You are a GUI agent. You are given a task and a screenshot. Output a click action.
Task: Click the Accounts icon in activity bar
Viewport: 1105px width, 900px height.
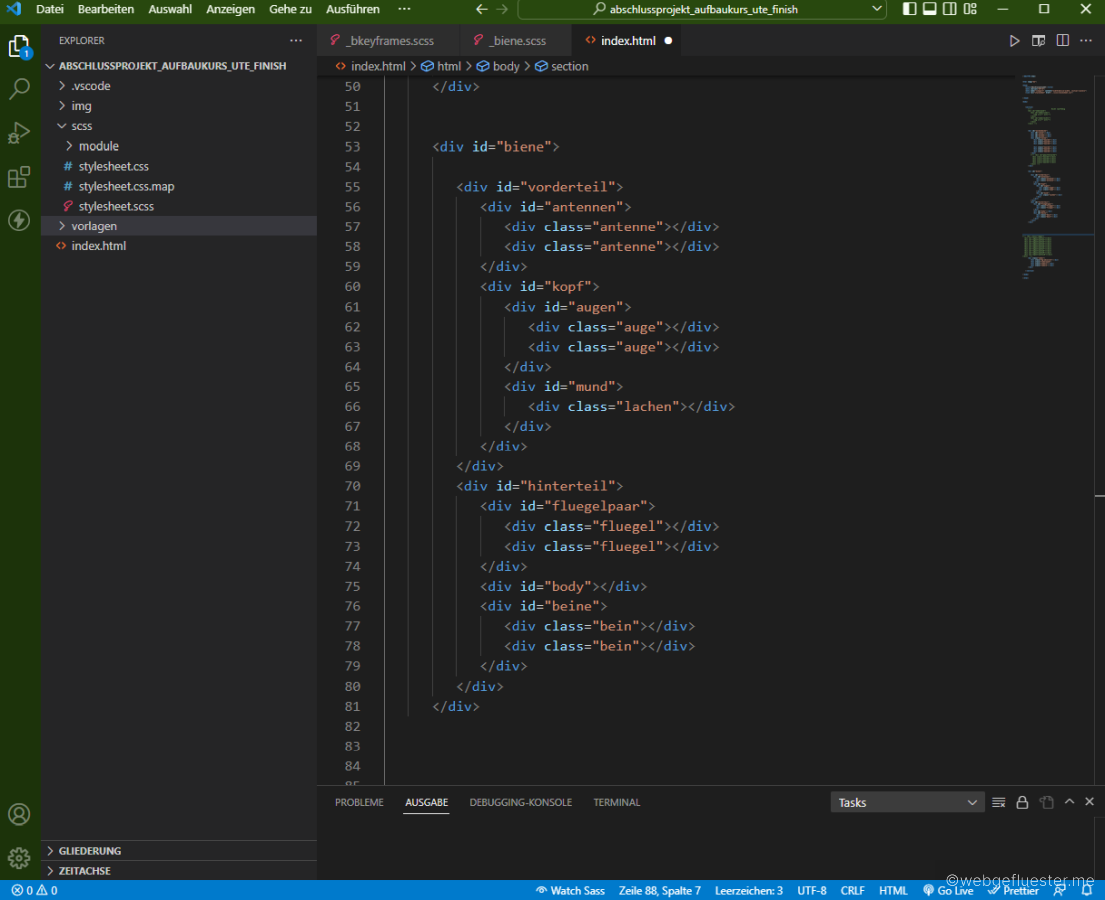click(19, 814)
